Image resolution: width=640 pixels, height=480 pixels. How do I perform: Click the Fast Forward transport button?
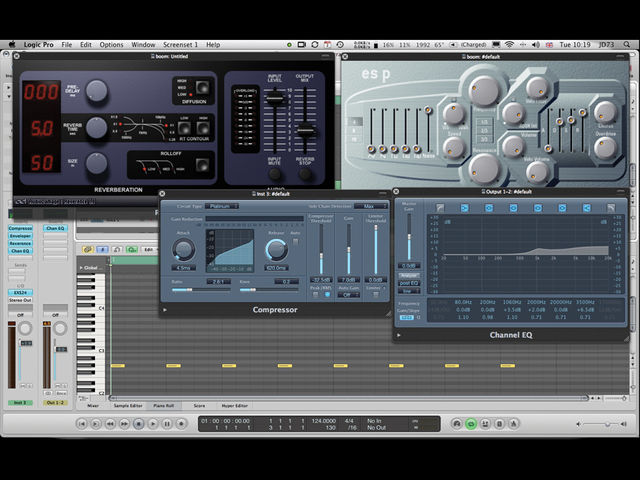124,424
